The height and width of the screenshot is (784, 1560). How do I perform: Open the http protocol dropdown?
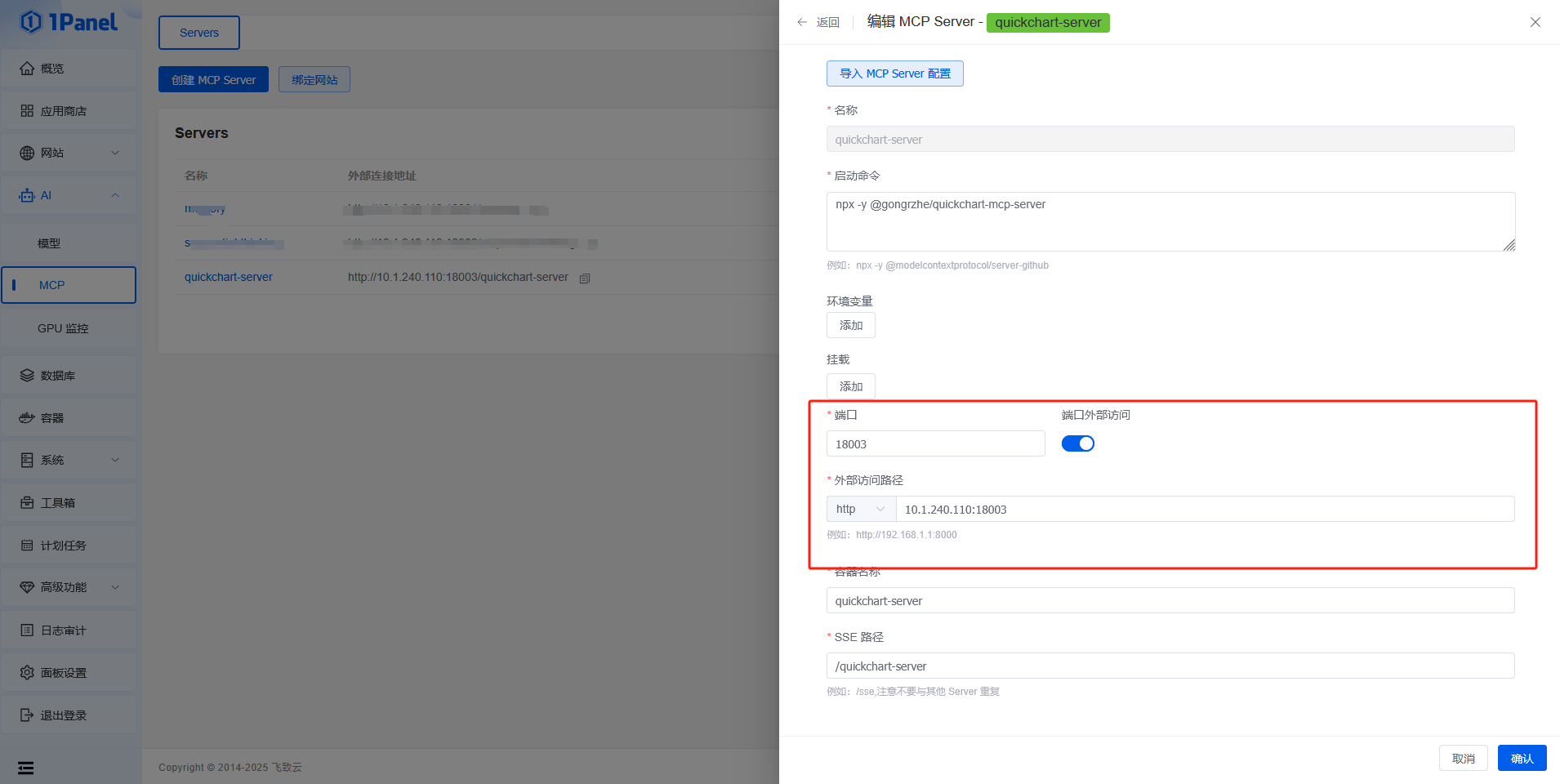pos(861,509)
